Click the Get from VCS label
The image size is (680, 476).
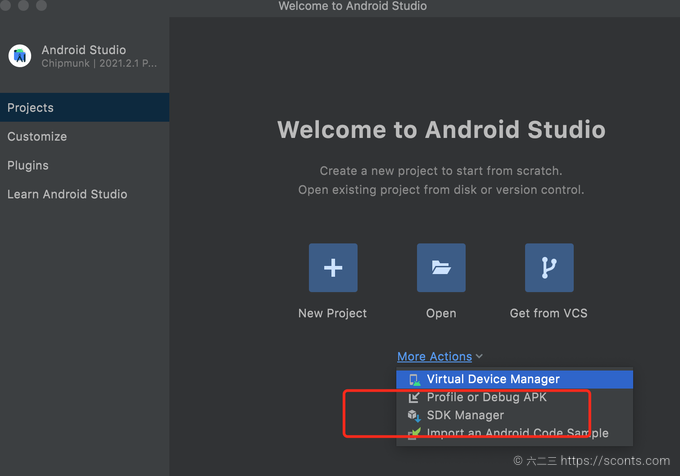tap(549, 313)
